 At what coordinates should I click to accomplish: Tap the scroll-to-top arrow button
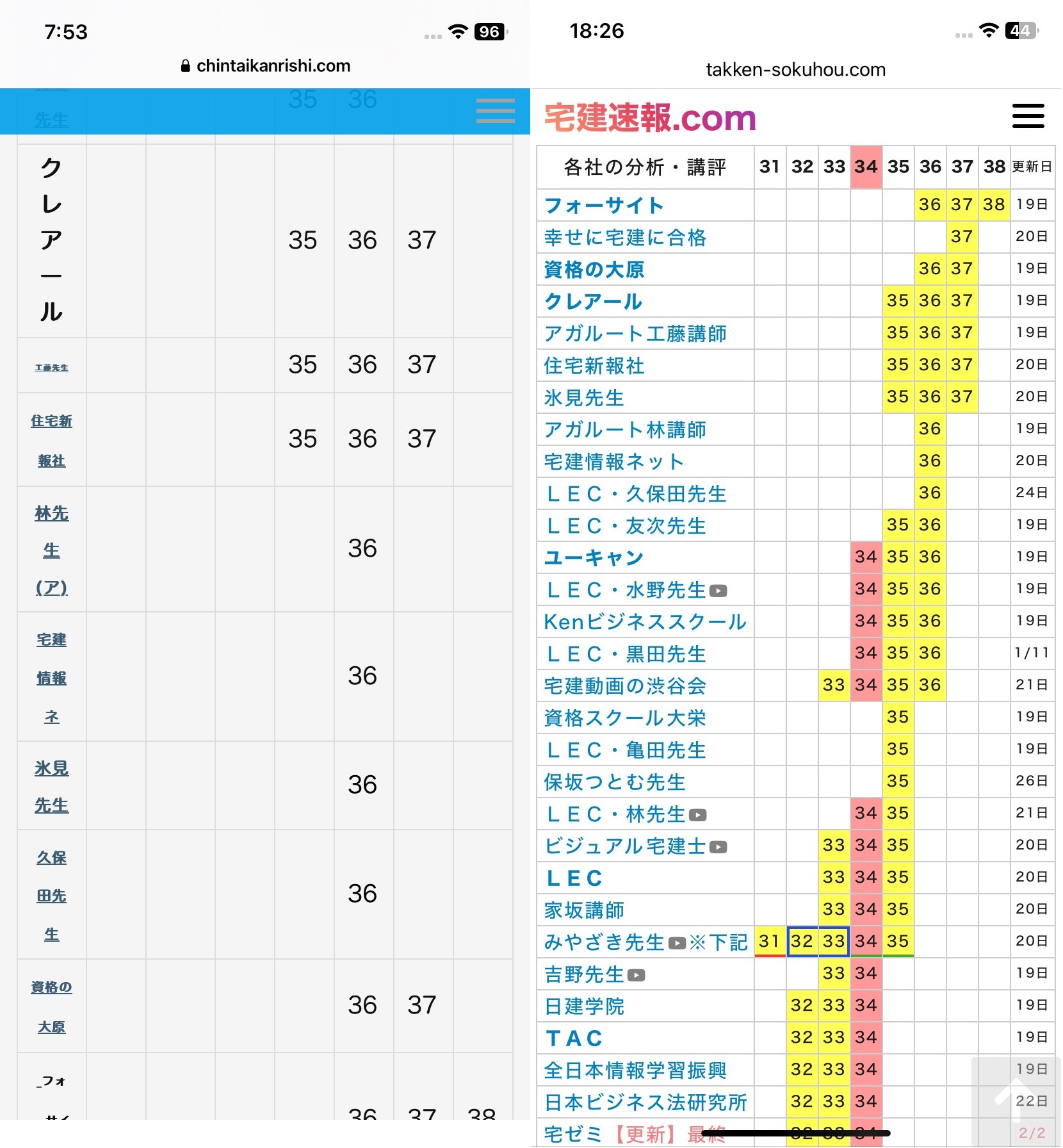1016,1101
